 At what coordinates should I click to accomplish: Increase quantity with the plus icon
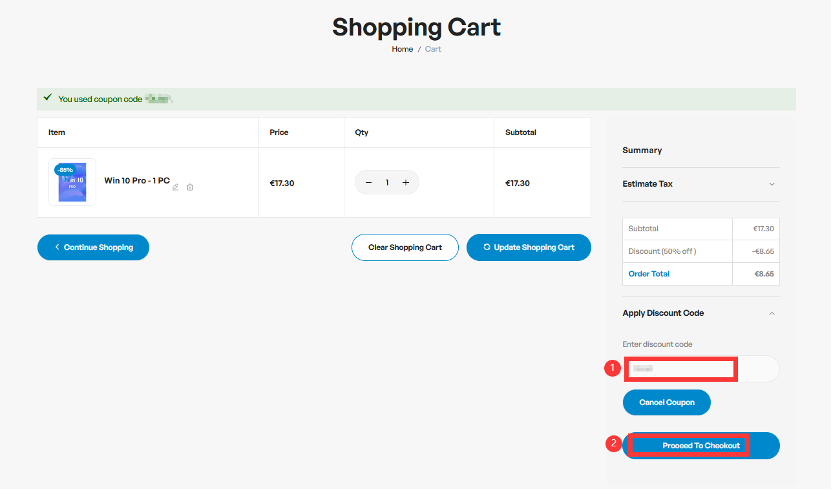pyautogui.click(x=405, y=183)
